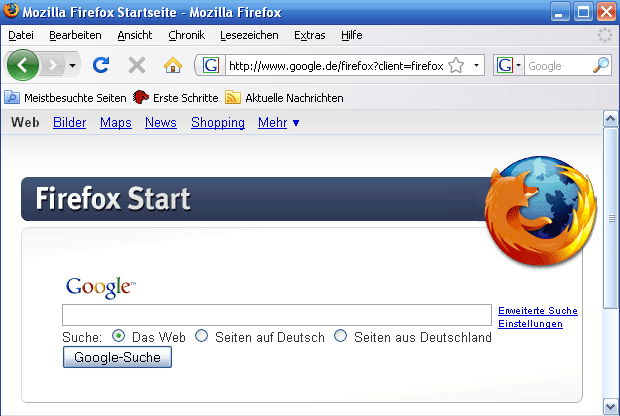Open the Ansicht menu
Viewport: 620px width, 416px height.
click(135, 35)
